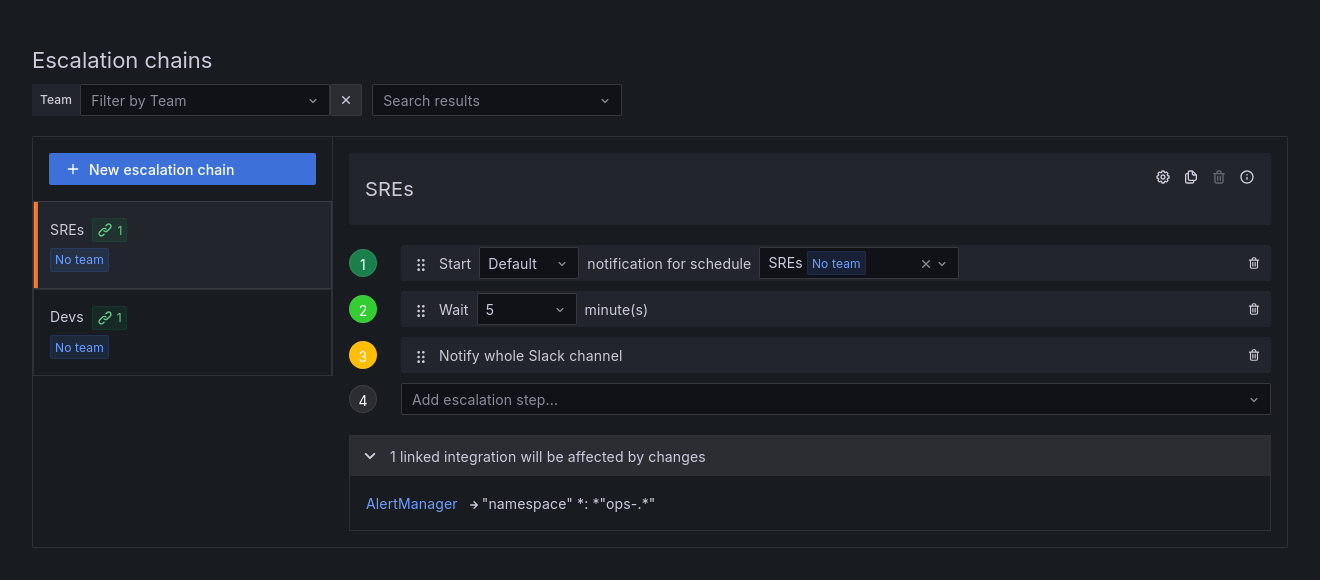Delete the Start notification step
1320x580 pixels.
tap(1253, 263)
